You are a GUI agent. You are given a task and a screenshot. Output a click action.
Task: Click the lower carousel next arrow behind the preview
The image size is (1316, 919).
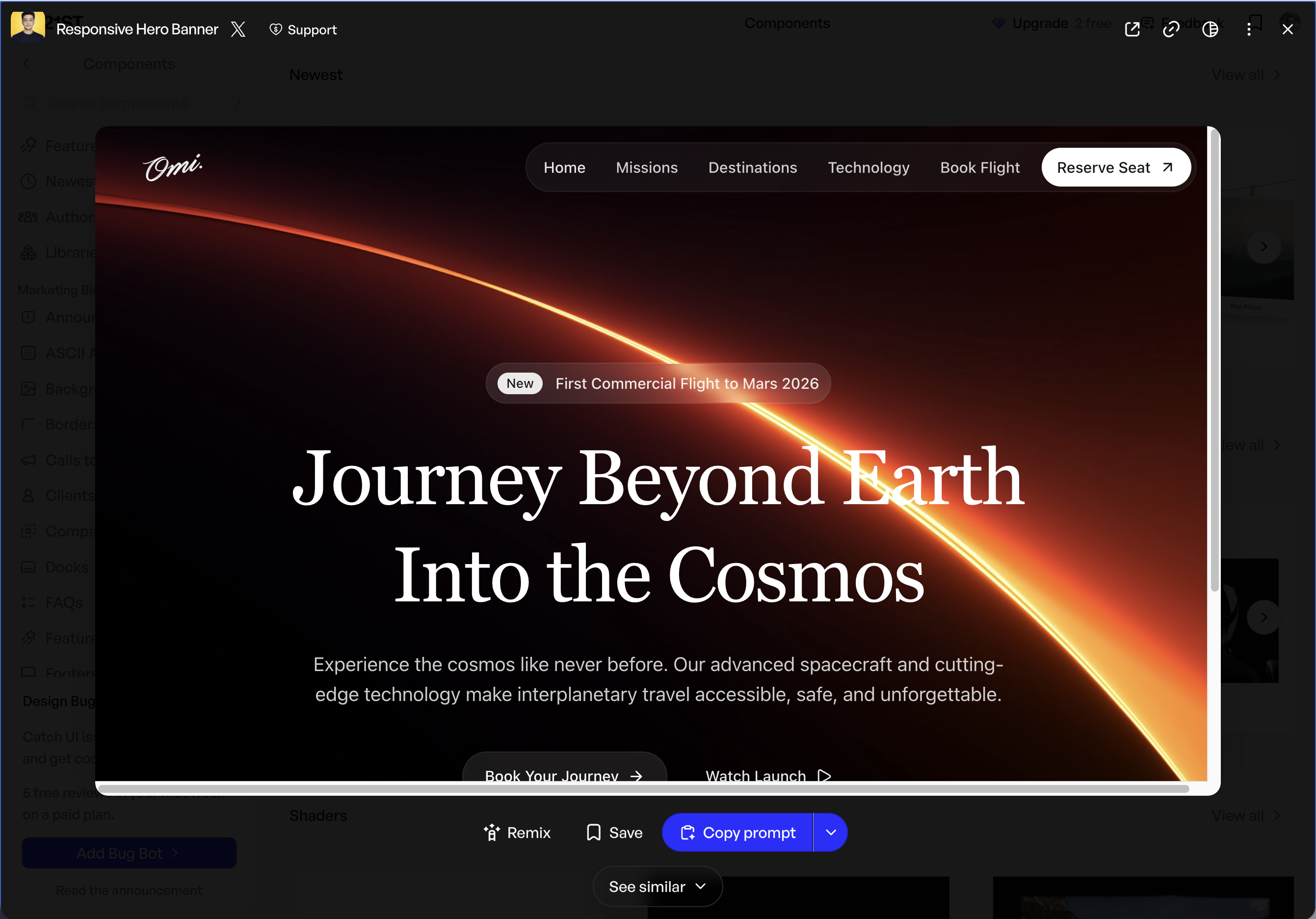point(1263,617)
